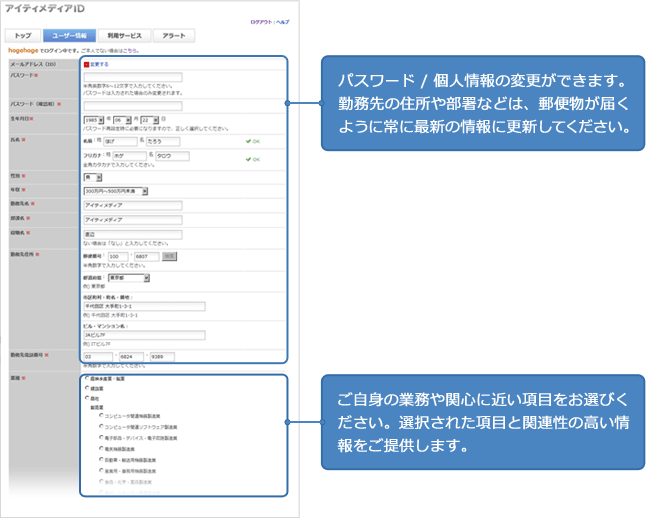Screen dimensions: 650x518
Task: Select the ユーザー情報 tab
Action: point(69,36)
